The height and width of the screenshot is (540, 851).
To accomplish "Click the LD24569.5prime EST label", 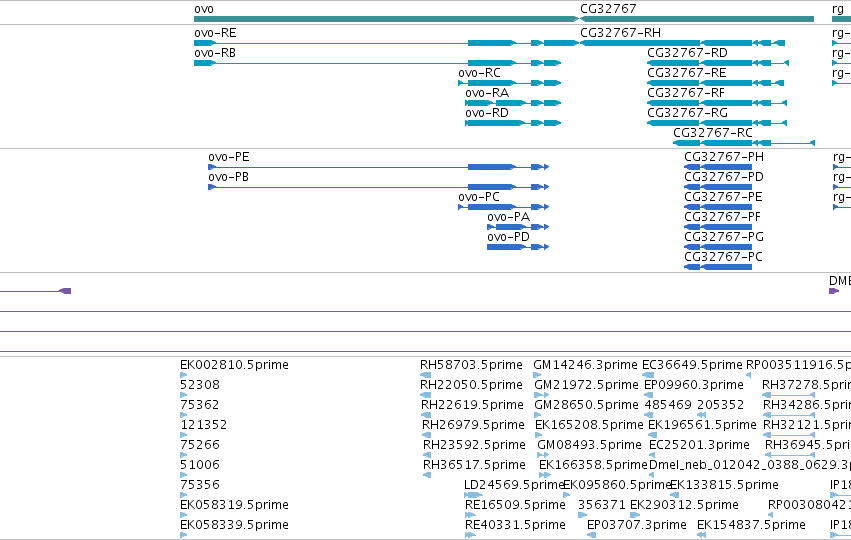I will (x=513, y=485).
